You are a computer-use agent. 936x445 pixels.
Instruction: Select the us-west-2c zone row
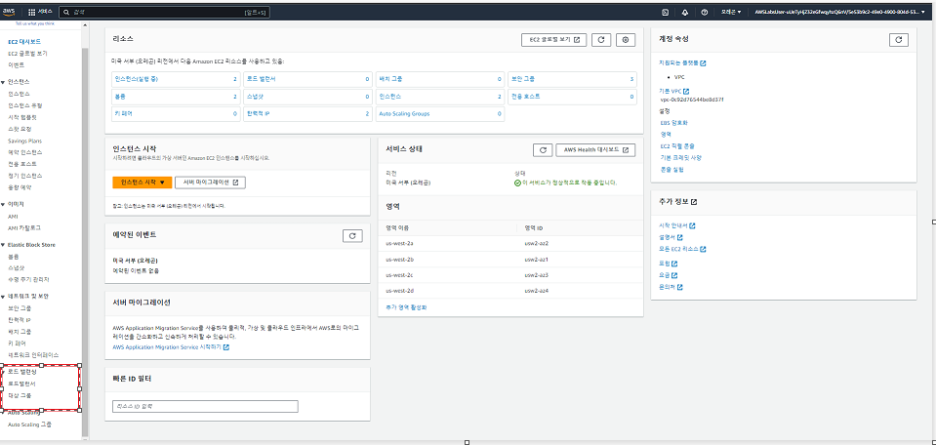(510, 275)
